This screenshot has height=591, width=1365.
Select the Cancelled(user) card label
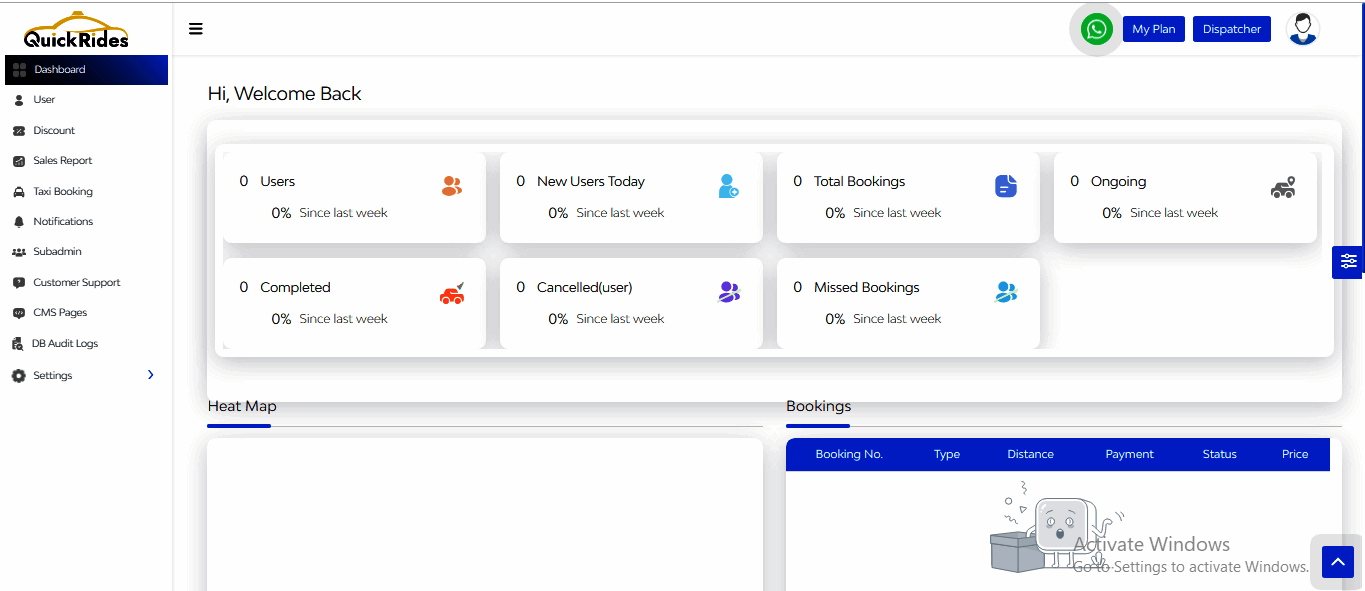(x=585, y=288)
